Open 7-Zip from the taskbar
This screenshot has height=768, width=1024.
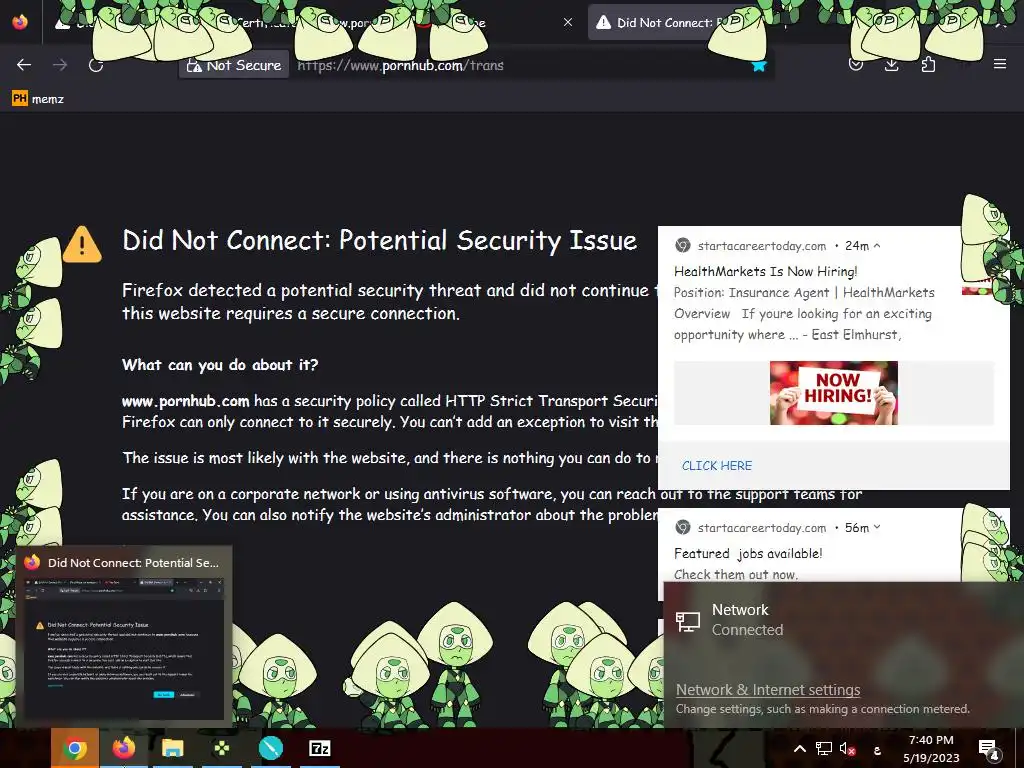pyautogui.click(x=319, y=748)
